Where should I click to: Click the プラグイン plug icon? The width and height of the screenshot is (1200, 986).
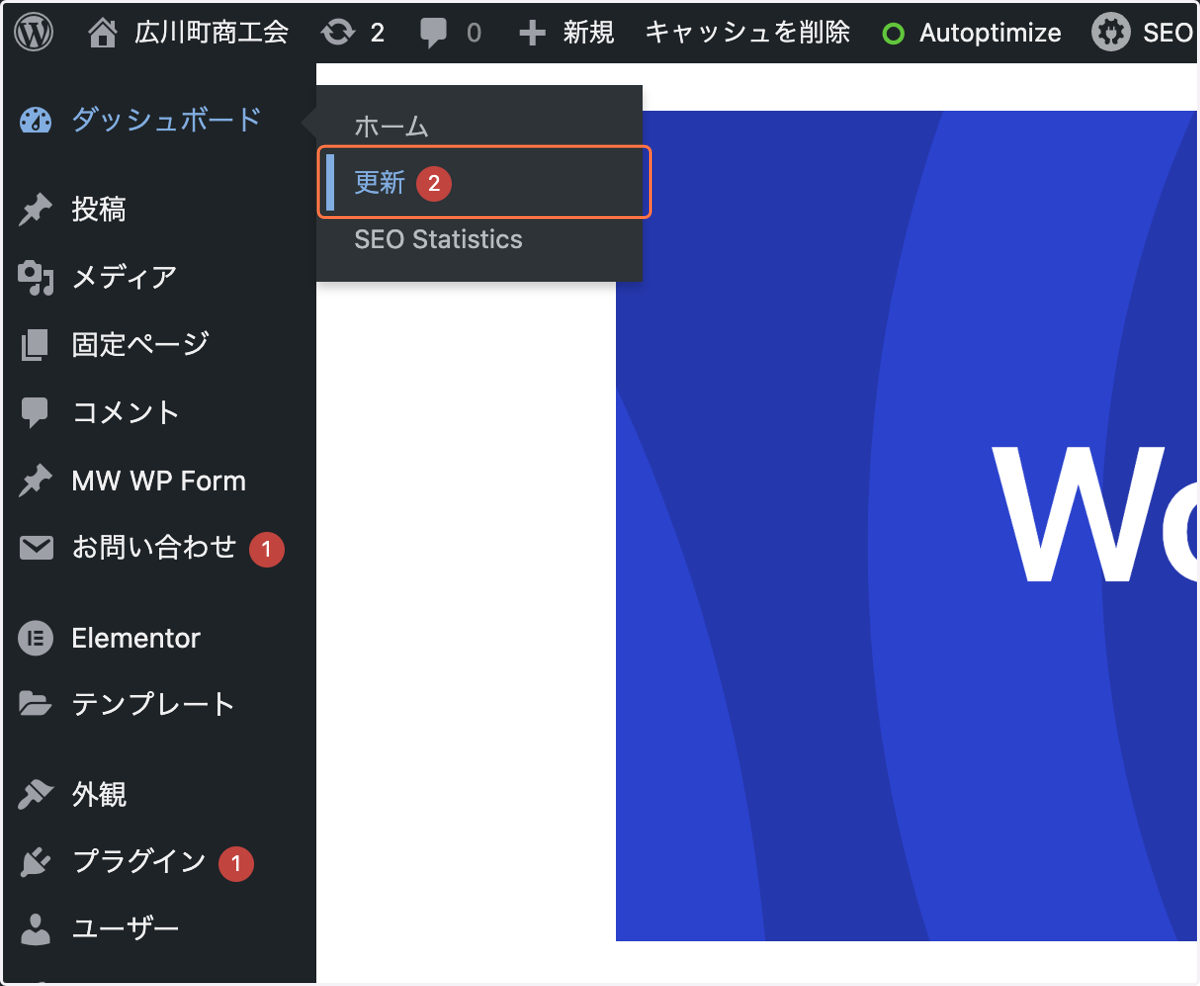[x=36, y=862]
